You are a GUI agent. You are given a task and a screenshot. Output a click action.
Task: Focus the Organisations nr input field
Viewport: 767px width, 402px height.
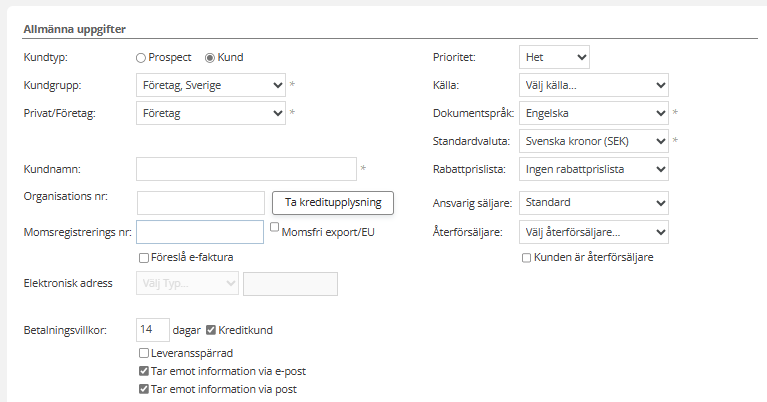pyautogui.click(x=200, y=203)
